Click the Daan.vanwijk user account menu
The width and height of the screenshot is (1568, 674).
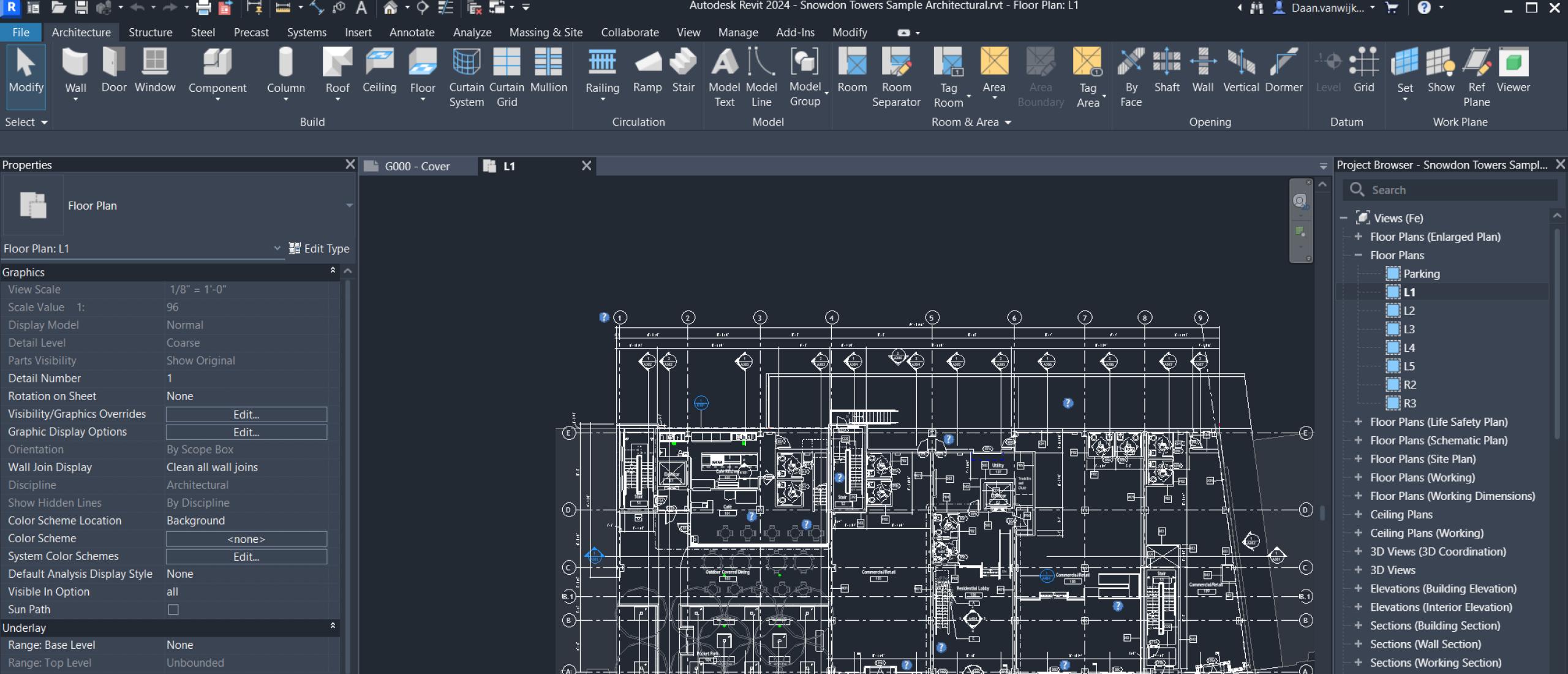tap(1323, 8)
